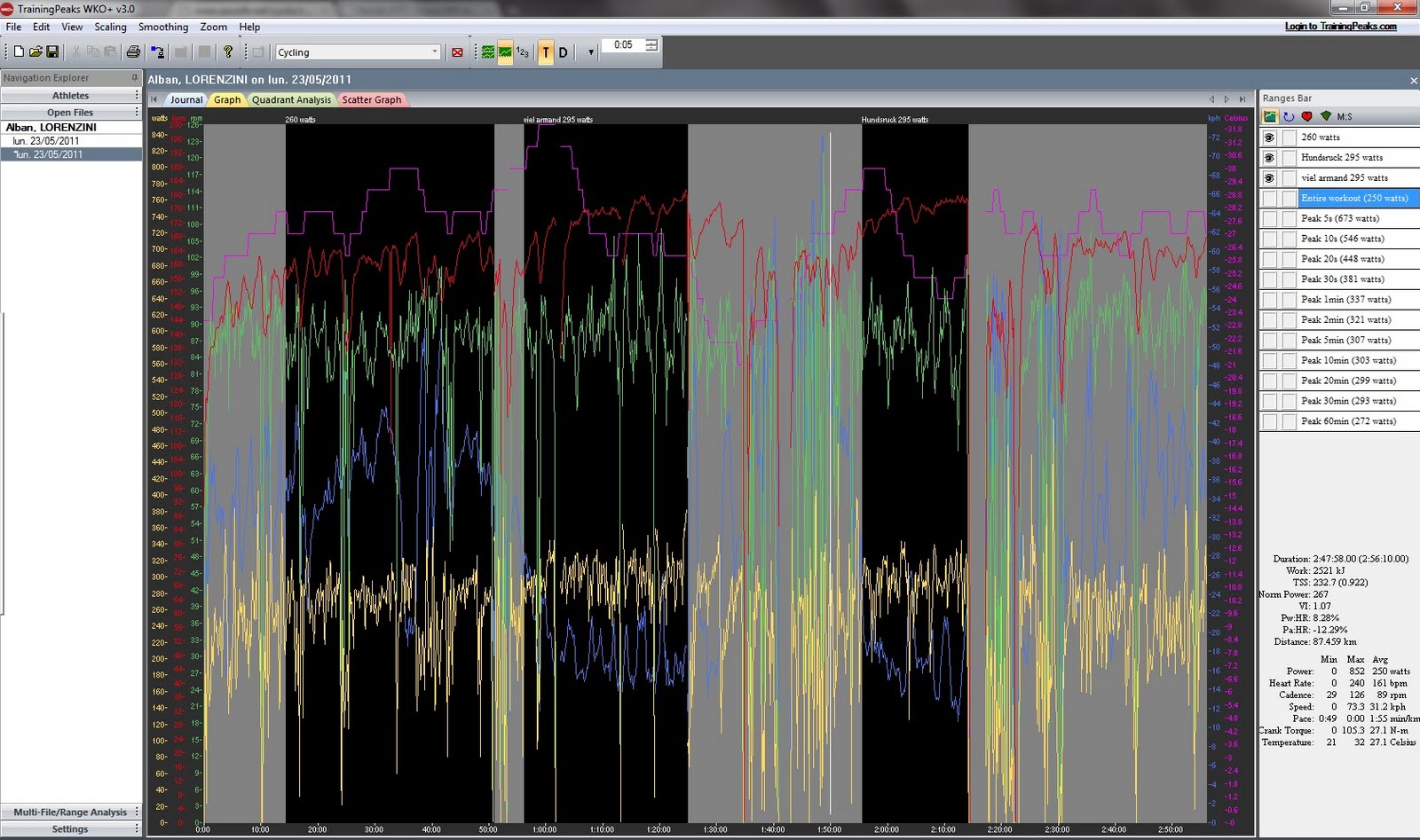The image size is (1420, 840).
Task: Click the red X delete icon beside Cycling
Action: click(457, 52)
